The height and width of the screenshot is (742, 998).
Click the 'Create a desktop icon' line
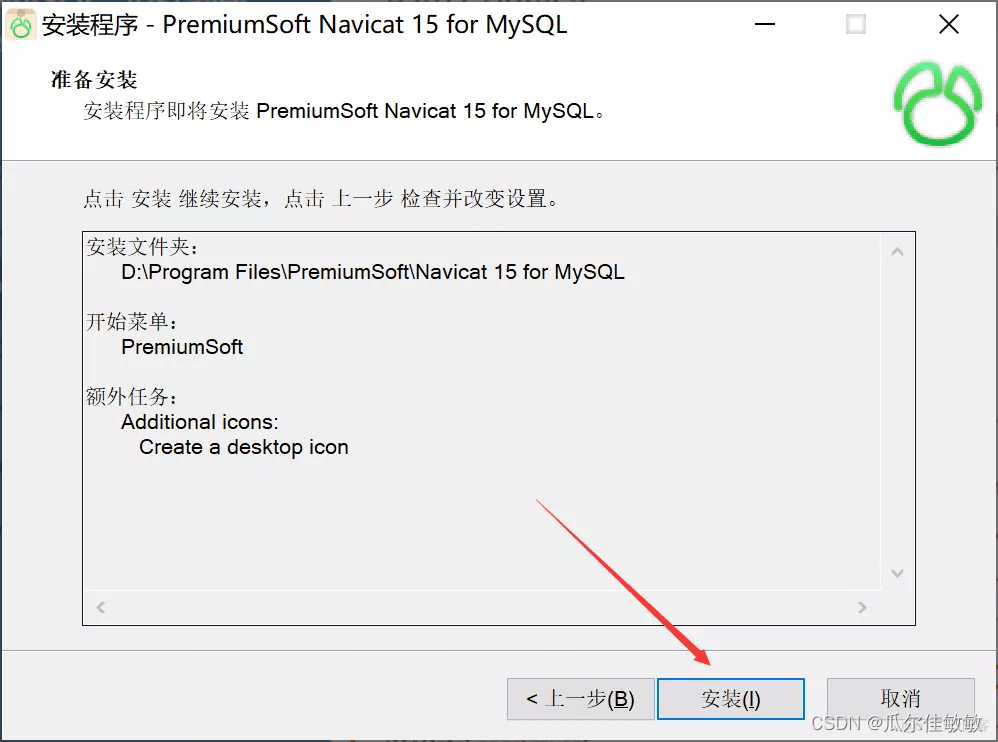(x=244, y=447)
